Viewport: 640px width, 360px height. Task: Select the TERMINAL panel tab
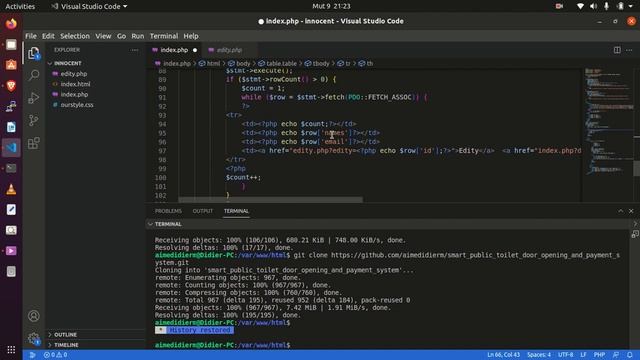pyautogui.click(x=236, y=211)
